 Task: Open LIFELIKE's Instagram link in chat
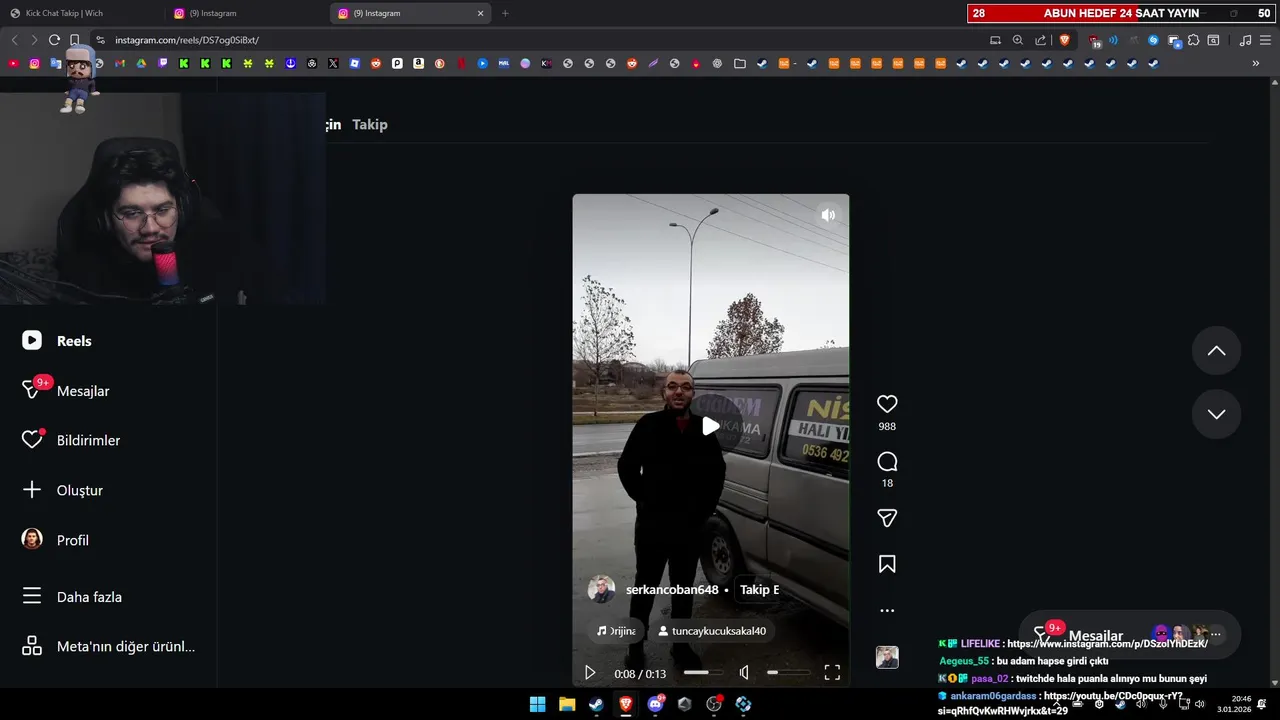pos(1107,644)
